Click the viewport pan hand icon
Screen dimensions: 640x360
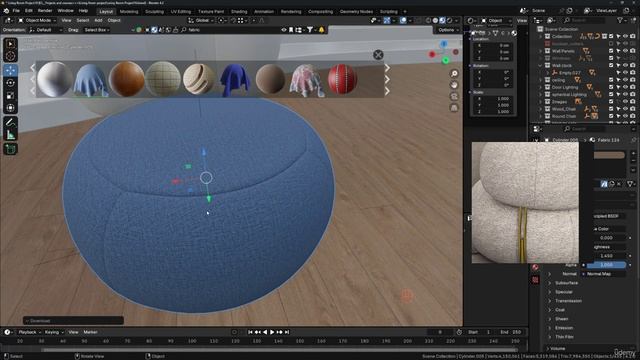click(x=454, y=85)
